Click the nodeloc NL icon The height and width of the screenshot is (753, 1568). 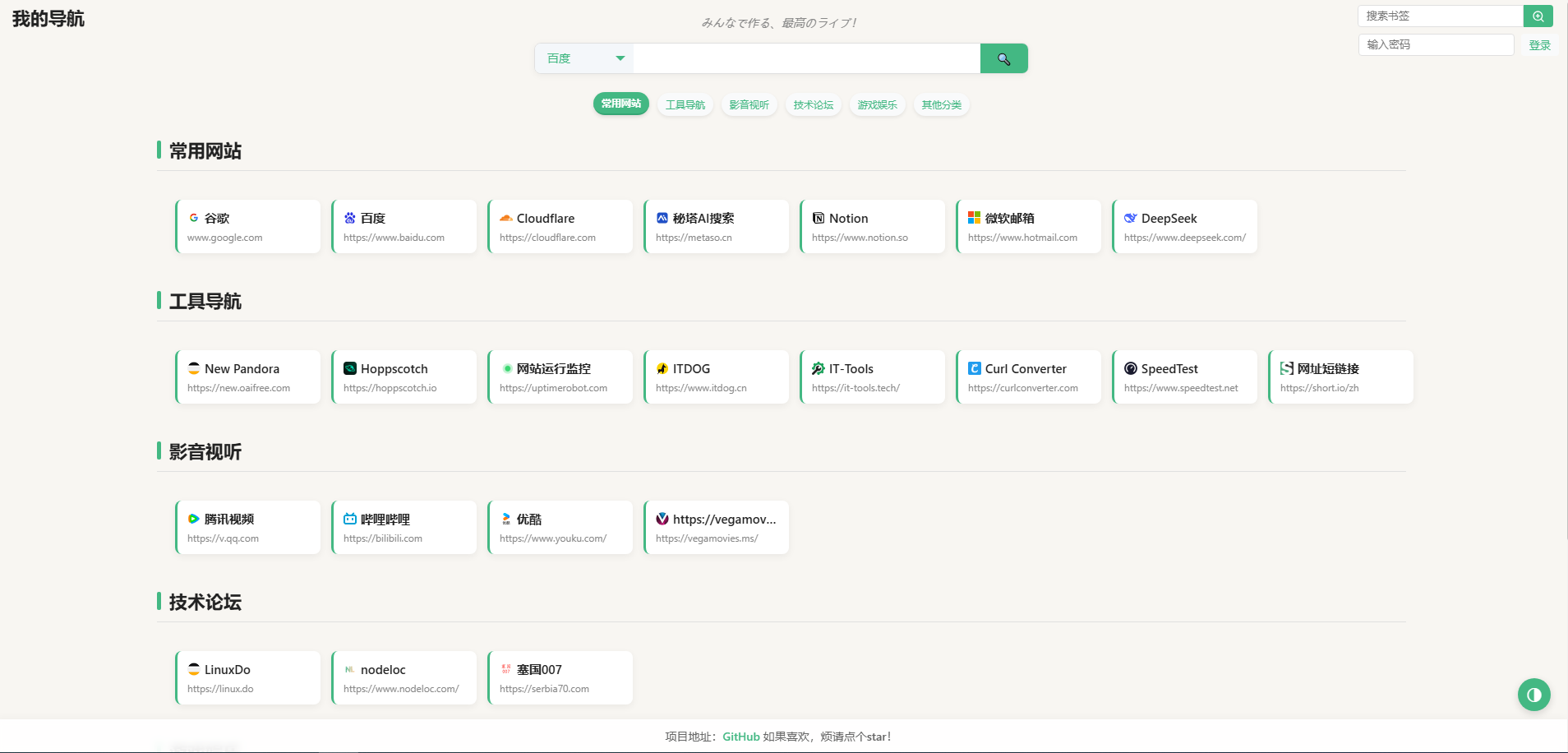coord(350,669)
